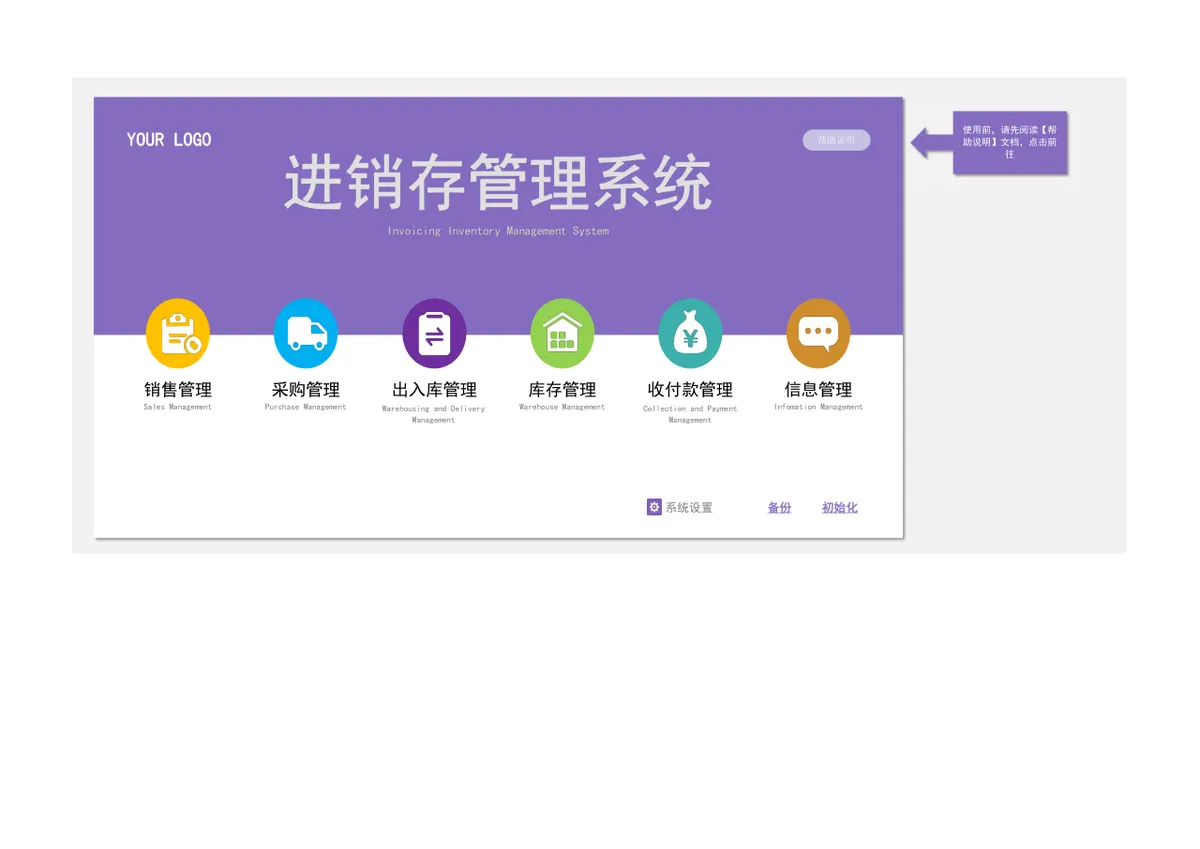The image size is (1200, 849).
Task: Click the Warehousing and Delivery Management caption
Action: (434, 414)
